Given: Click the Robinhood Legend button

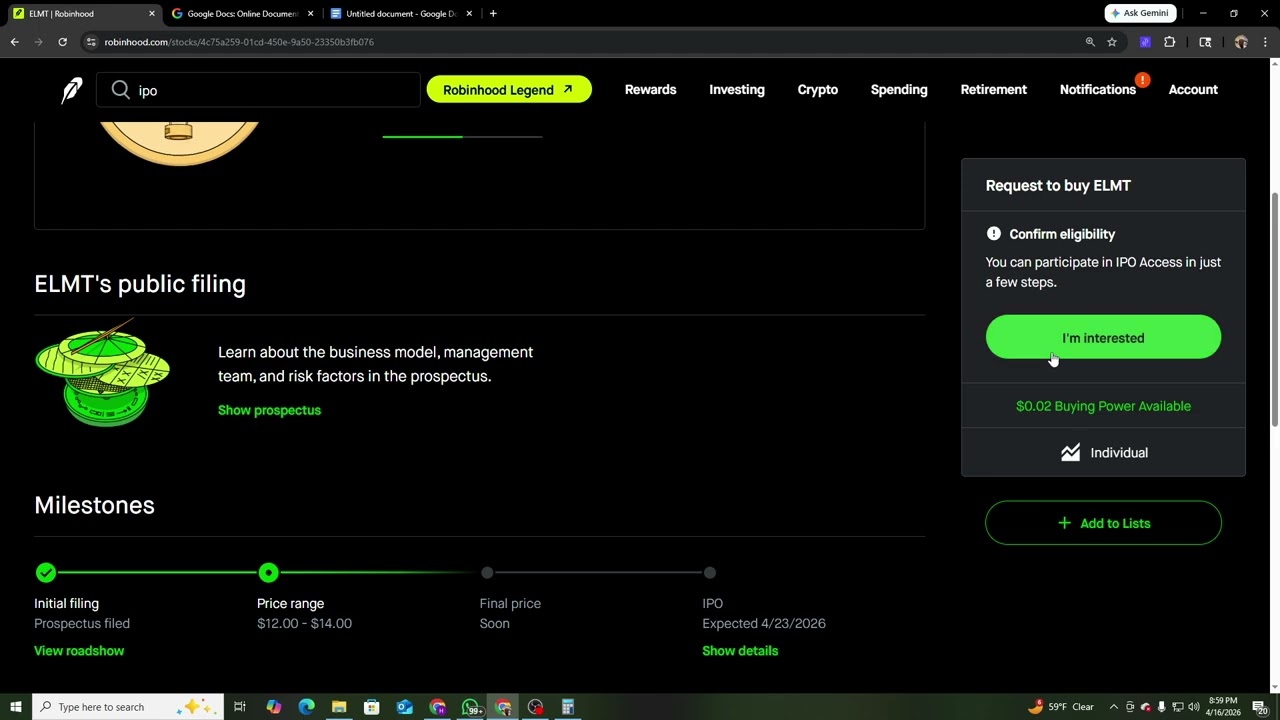Looking at the screenshot, I should coord(509,90).
